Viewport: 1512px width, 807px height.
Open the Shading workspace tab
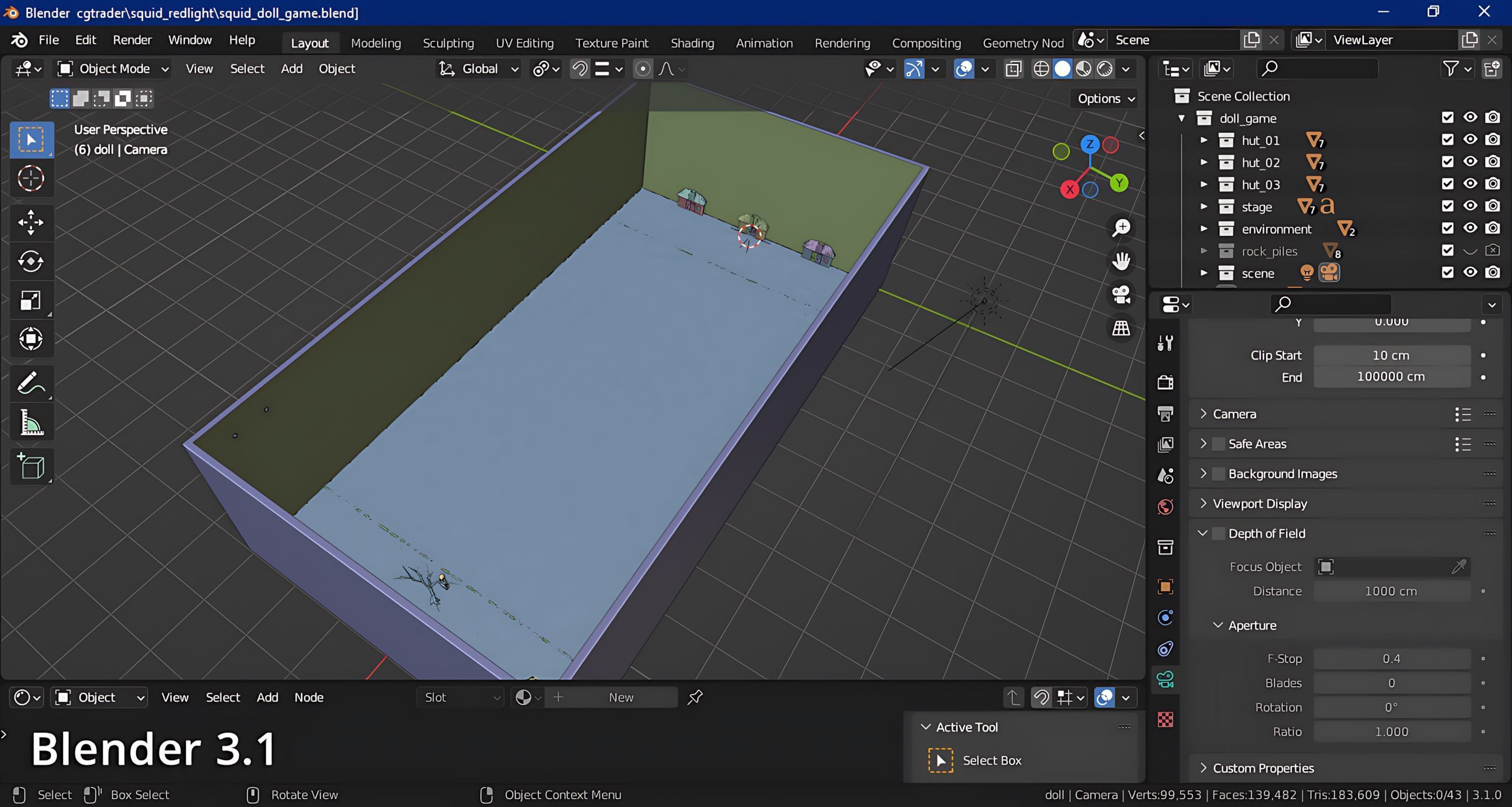pos(692,43)
